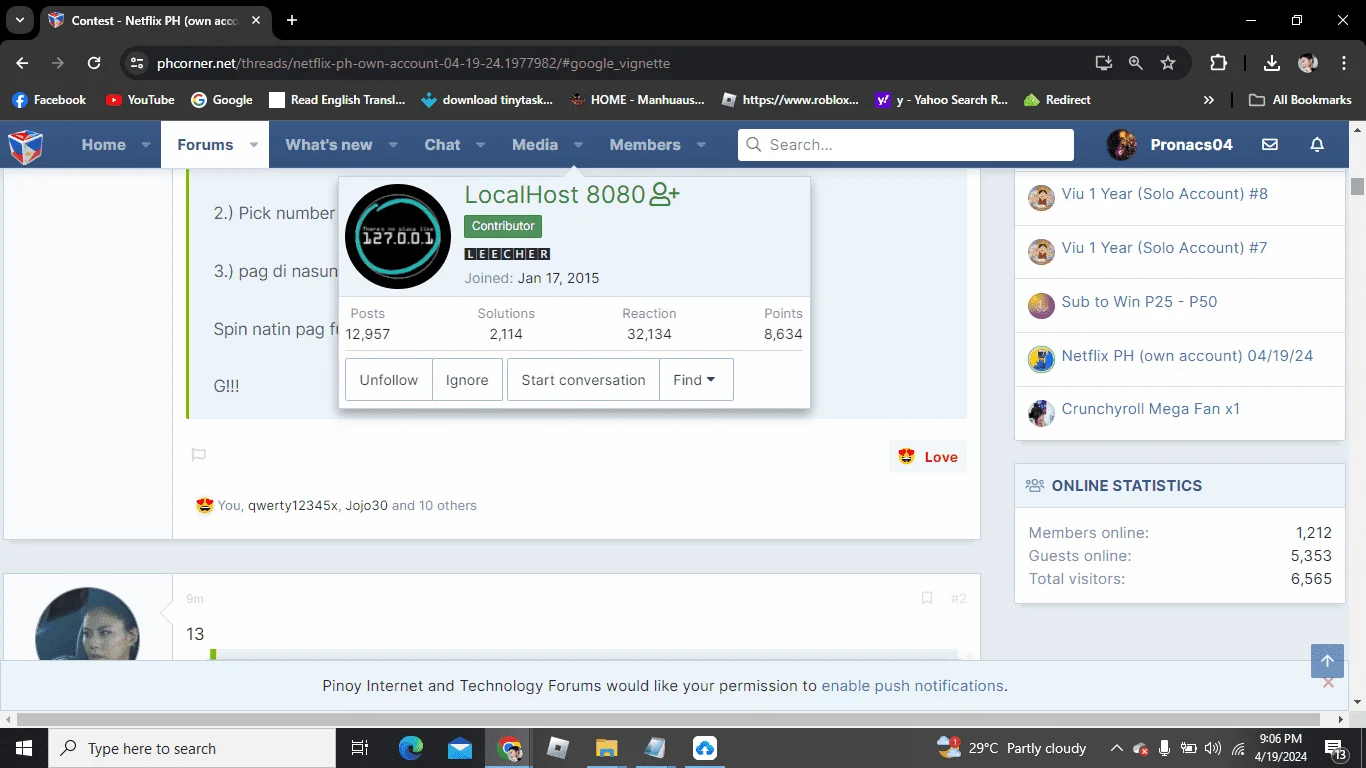Open the zoom magnifier icon in address bar
The image size is (1366, 768).
click(1136, 63)
